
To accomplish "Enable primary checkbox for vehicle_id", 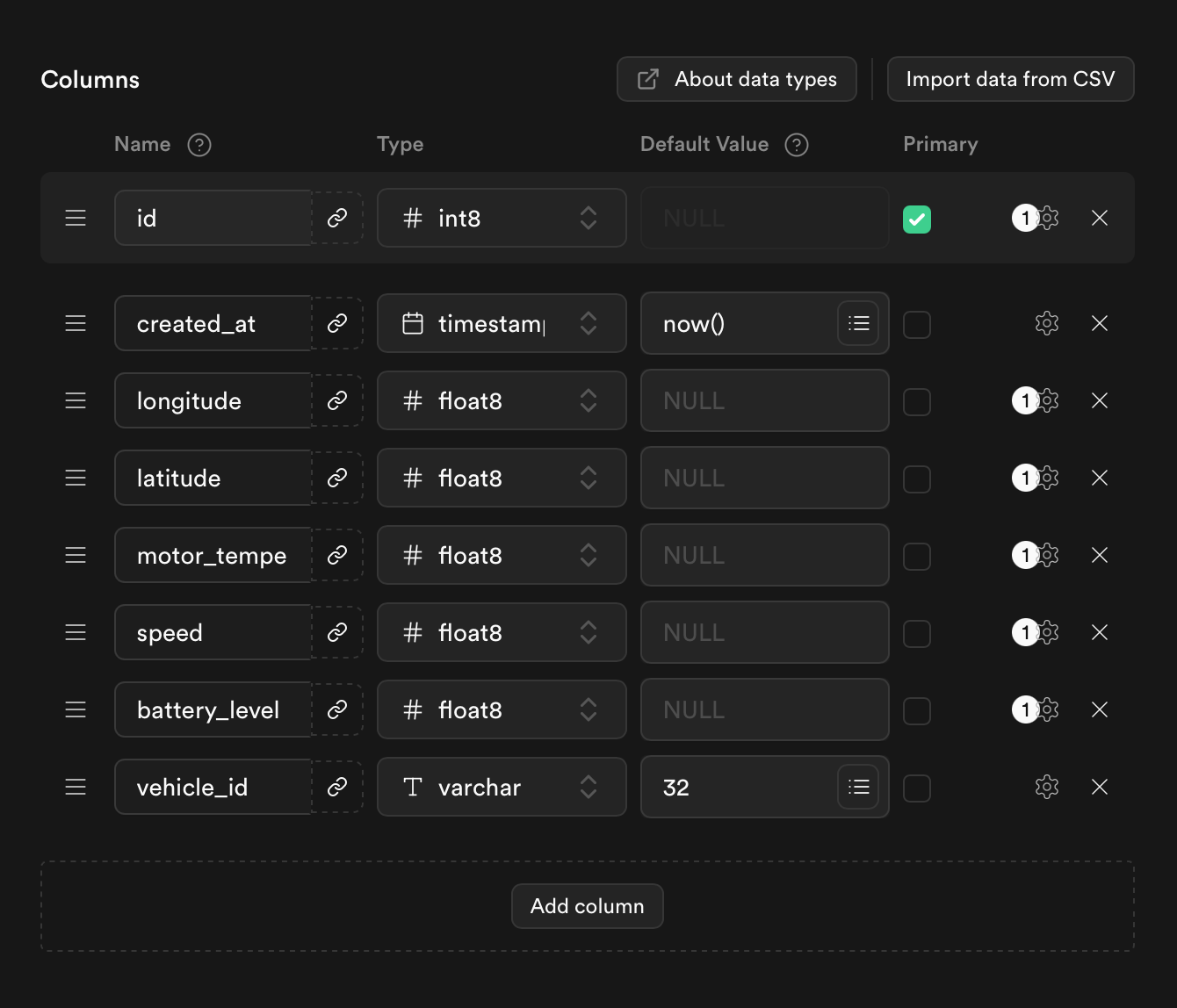I will click(x=916, y=788).
